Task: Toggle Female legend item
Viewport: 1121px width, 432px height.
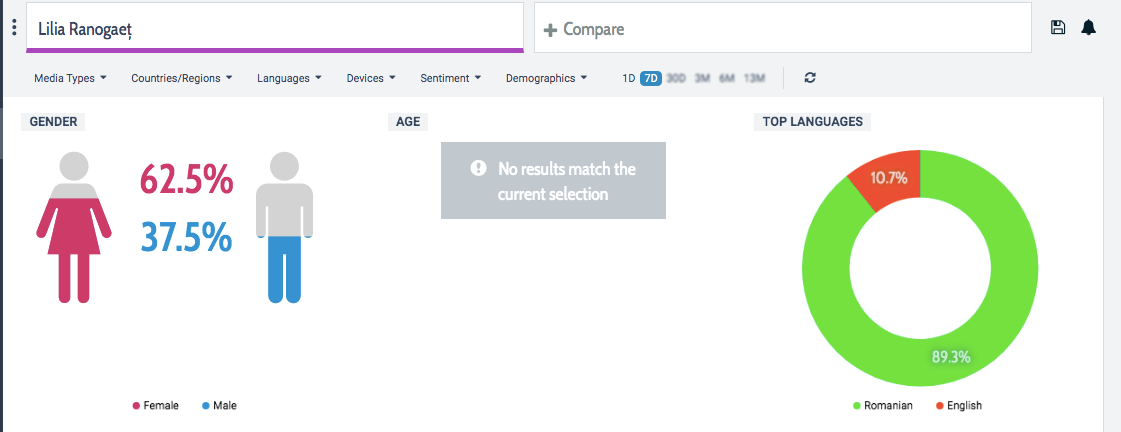Action: pos(156,406)
